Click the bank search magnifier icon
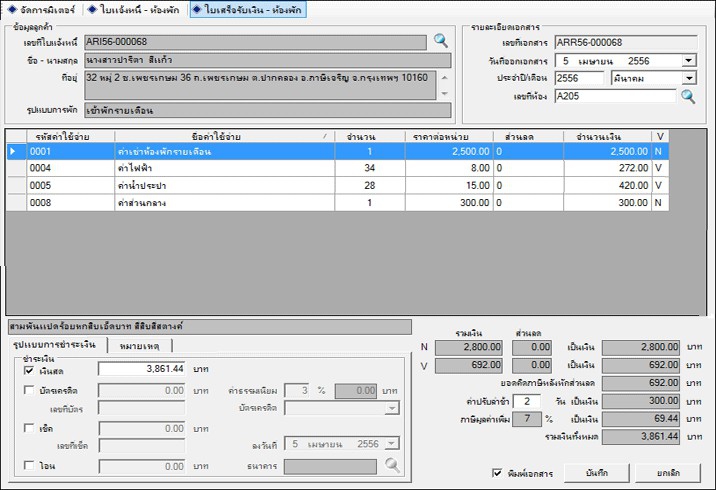The image size is (716, 490). coord(392,465)
